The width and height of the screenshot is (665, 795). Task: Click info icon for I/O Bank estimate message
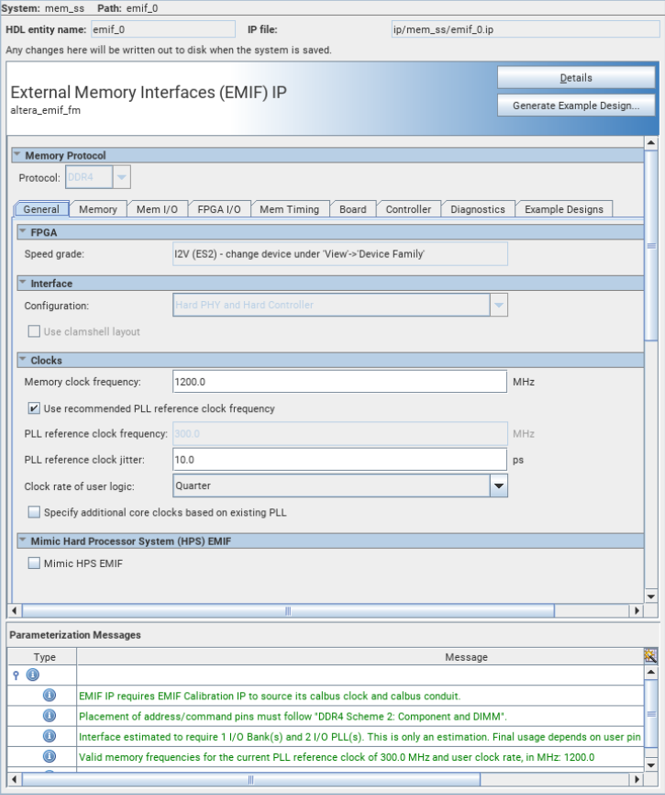50,736
